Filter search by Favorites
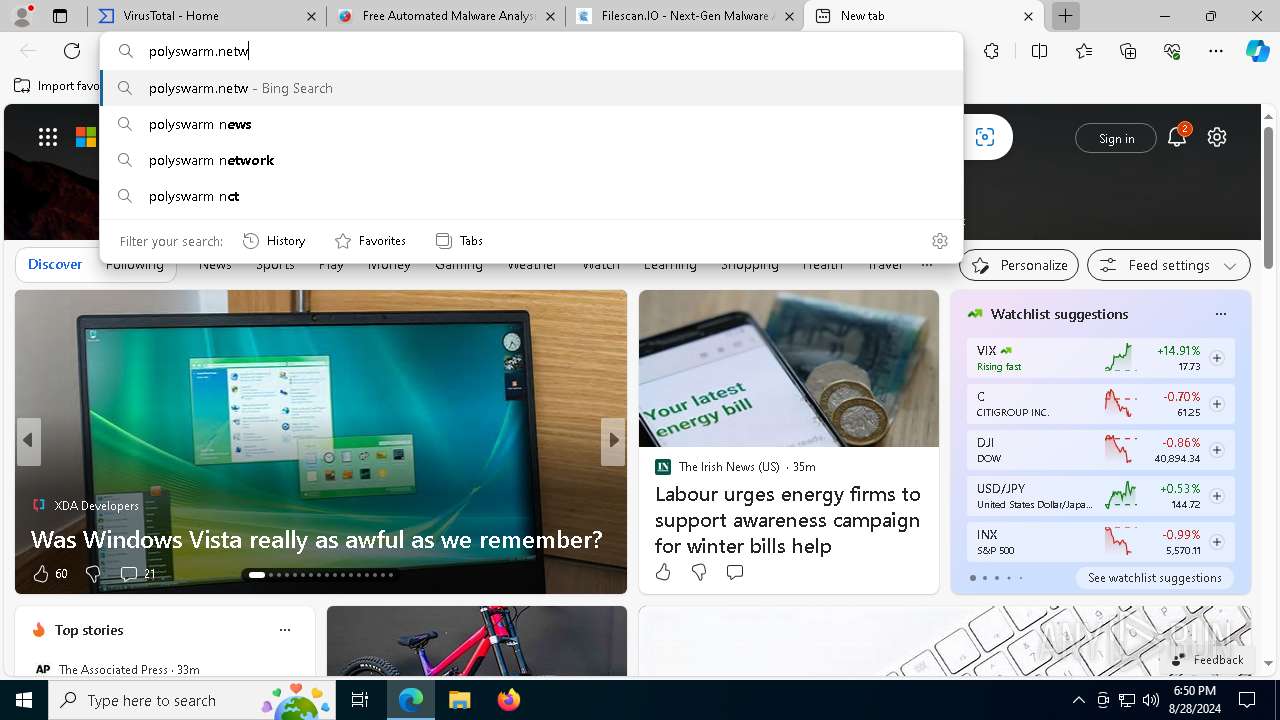Viewport: 1280px width, 720px height. 370,241
